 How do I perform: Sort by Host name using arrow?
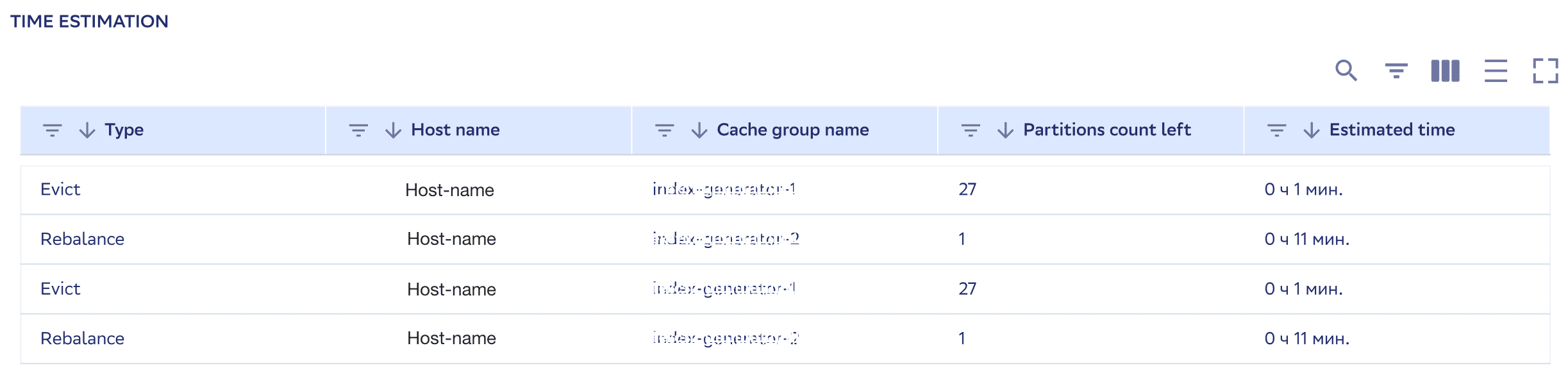[x=393, y=130]
